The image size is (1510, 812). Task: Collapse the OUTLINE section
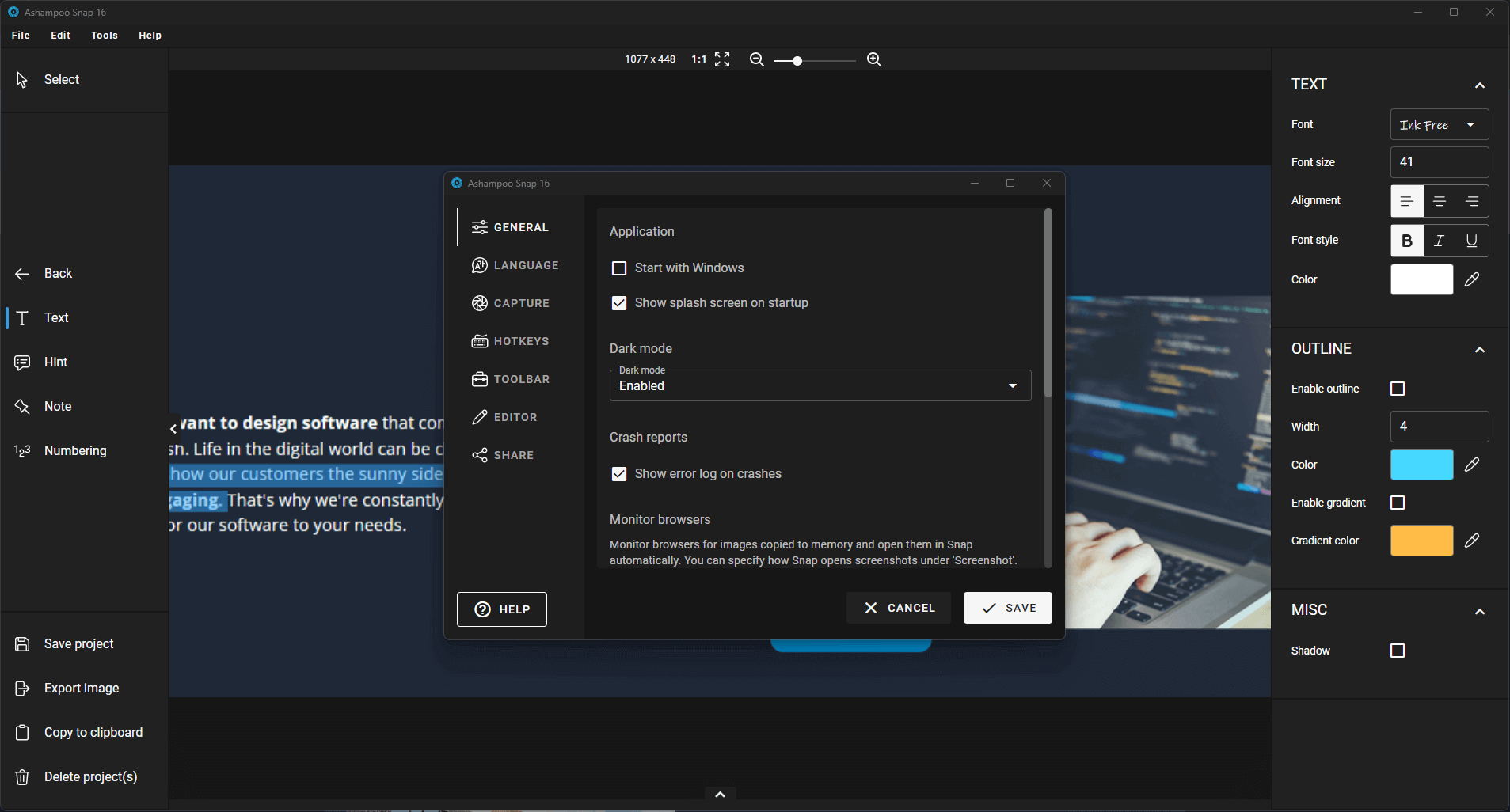(x=1479, y=349)
